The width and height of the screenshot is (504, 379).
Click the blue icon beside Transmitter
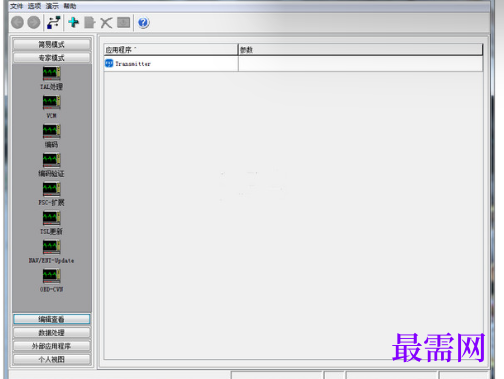109,63
